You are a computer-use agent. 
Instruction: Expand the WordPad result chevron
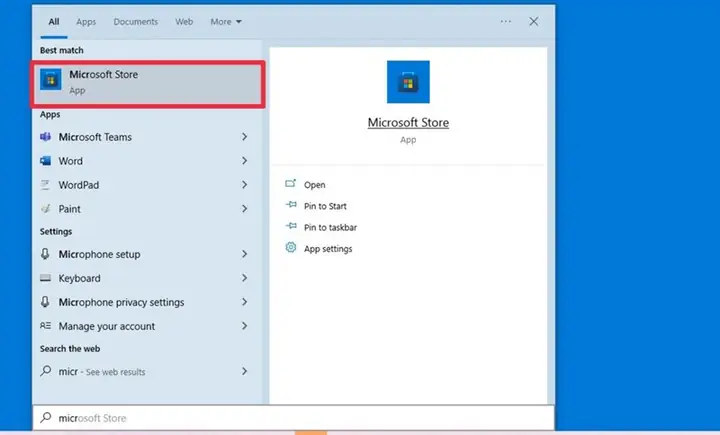(x=245, y=185)
